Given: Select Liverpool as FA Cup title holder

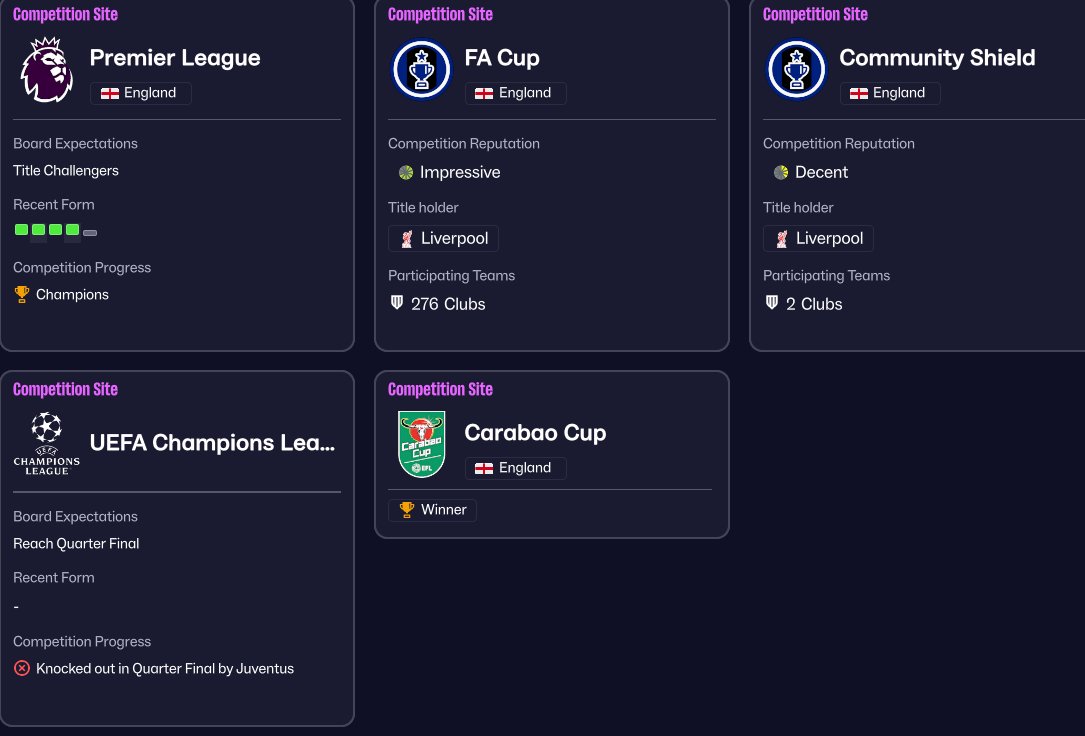Looking at the screenshot, I should [x=443, y=239].
